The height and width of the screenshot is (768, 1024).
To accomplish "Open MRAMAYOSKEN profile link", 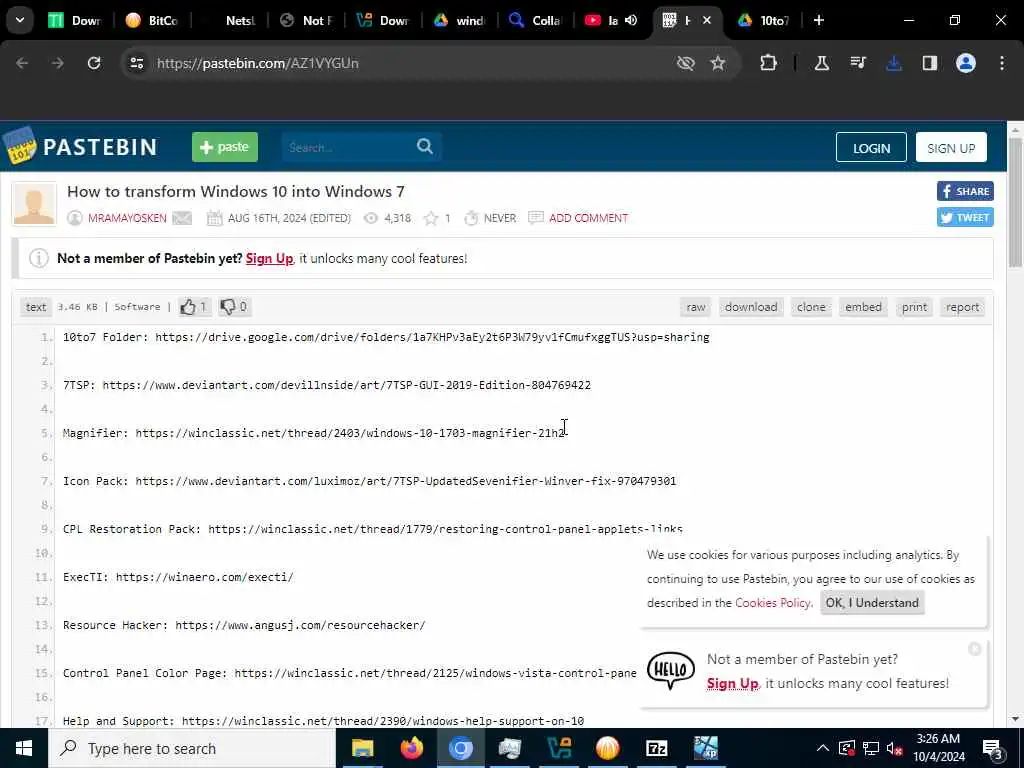I will pyautogui.click(x=127, y=218).
